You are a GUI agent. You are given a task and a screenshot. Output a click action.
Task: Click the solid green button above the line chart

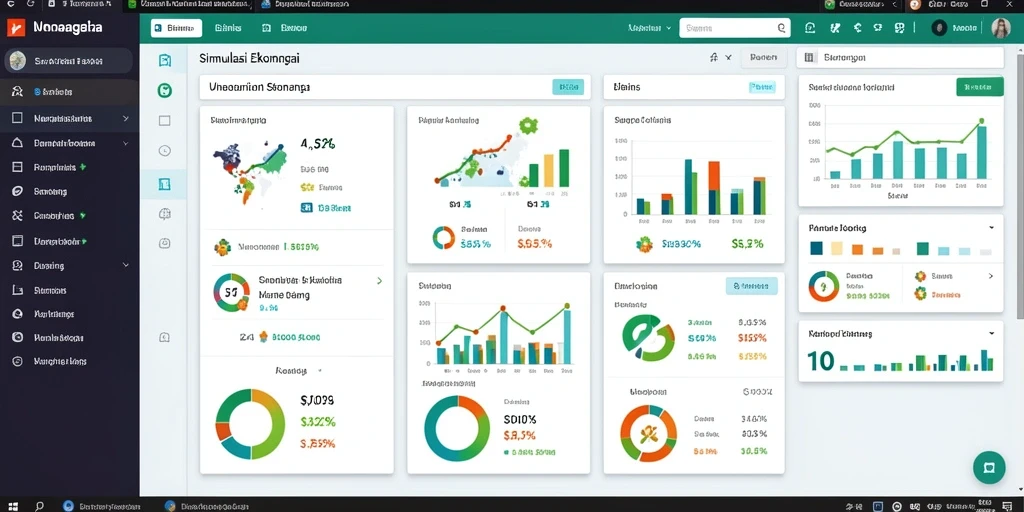[x=980, y=87]
